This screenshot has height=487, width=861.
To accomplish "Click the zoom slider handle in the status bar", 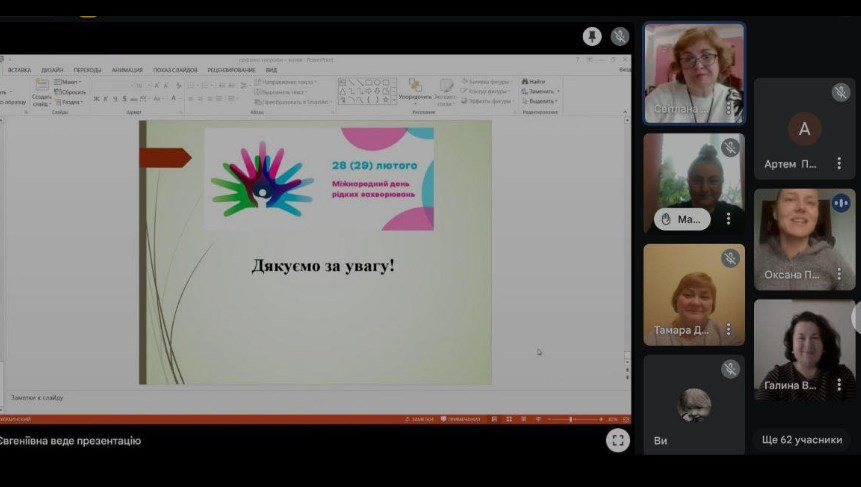I will [x=571, y=419].
